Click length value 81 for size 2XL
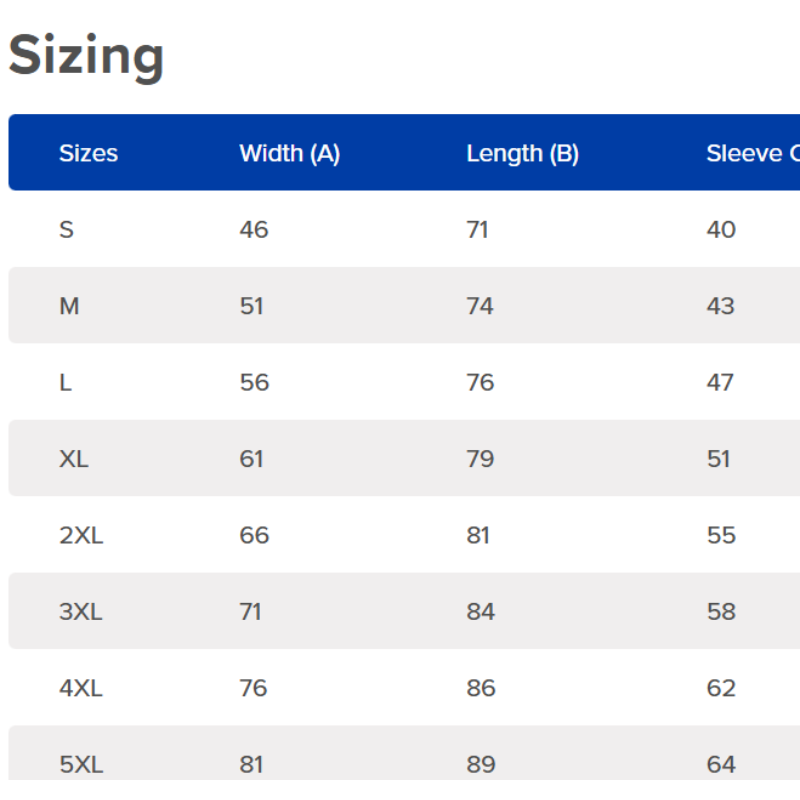 pos(478,535)
